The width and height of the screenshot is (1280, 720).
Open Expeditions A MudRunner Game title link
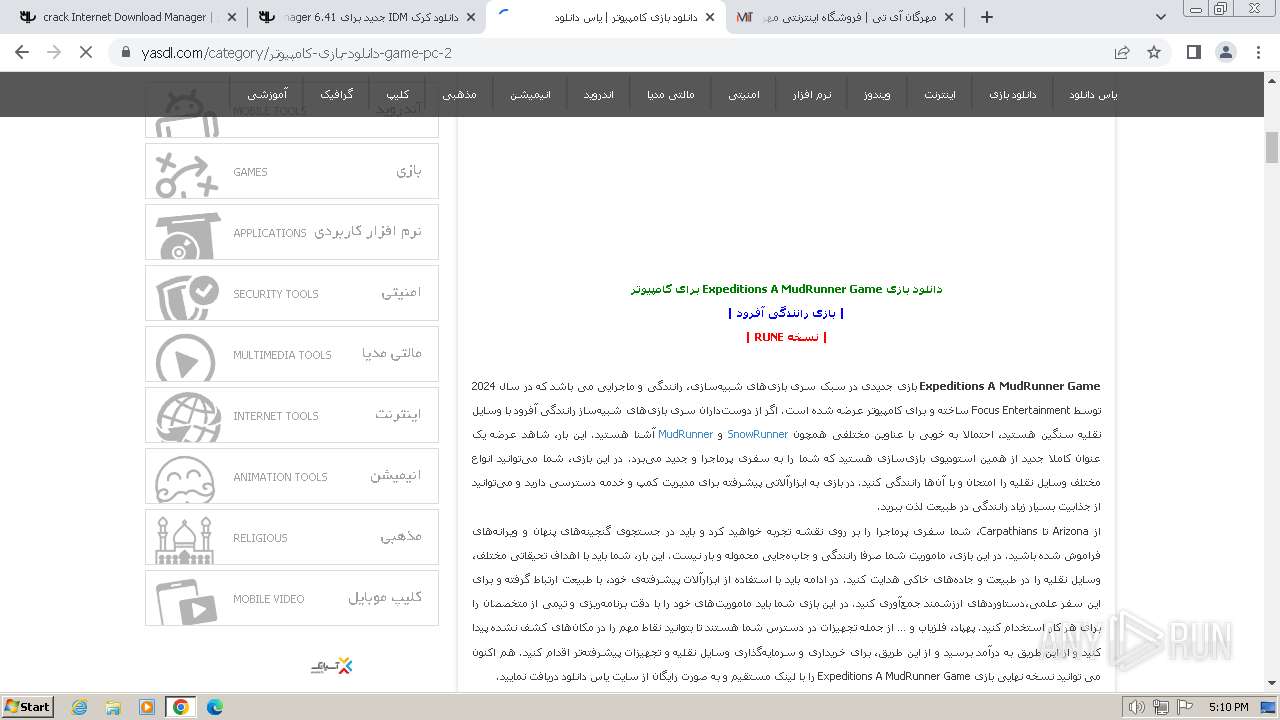786,289
